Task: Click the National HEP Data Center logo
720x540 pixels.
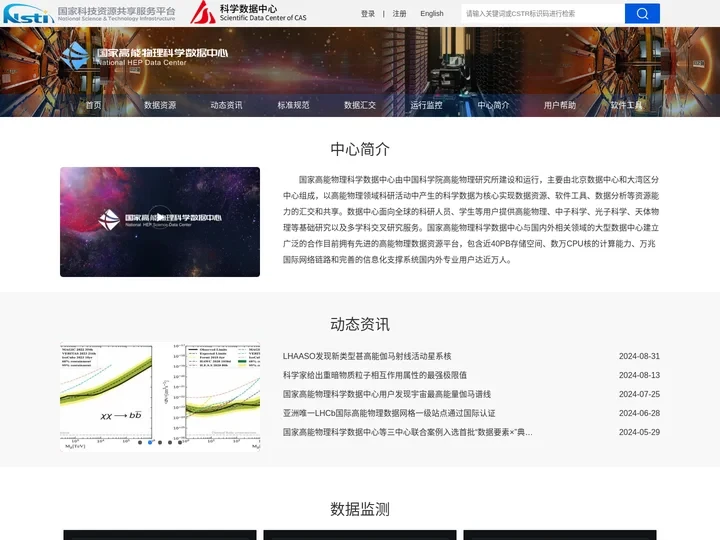Action: (x=145, y=56)
